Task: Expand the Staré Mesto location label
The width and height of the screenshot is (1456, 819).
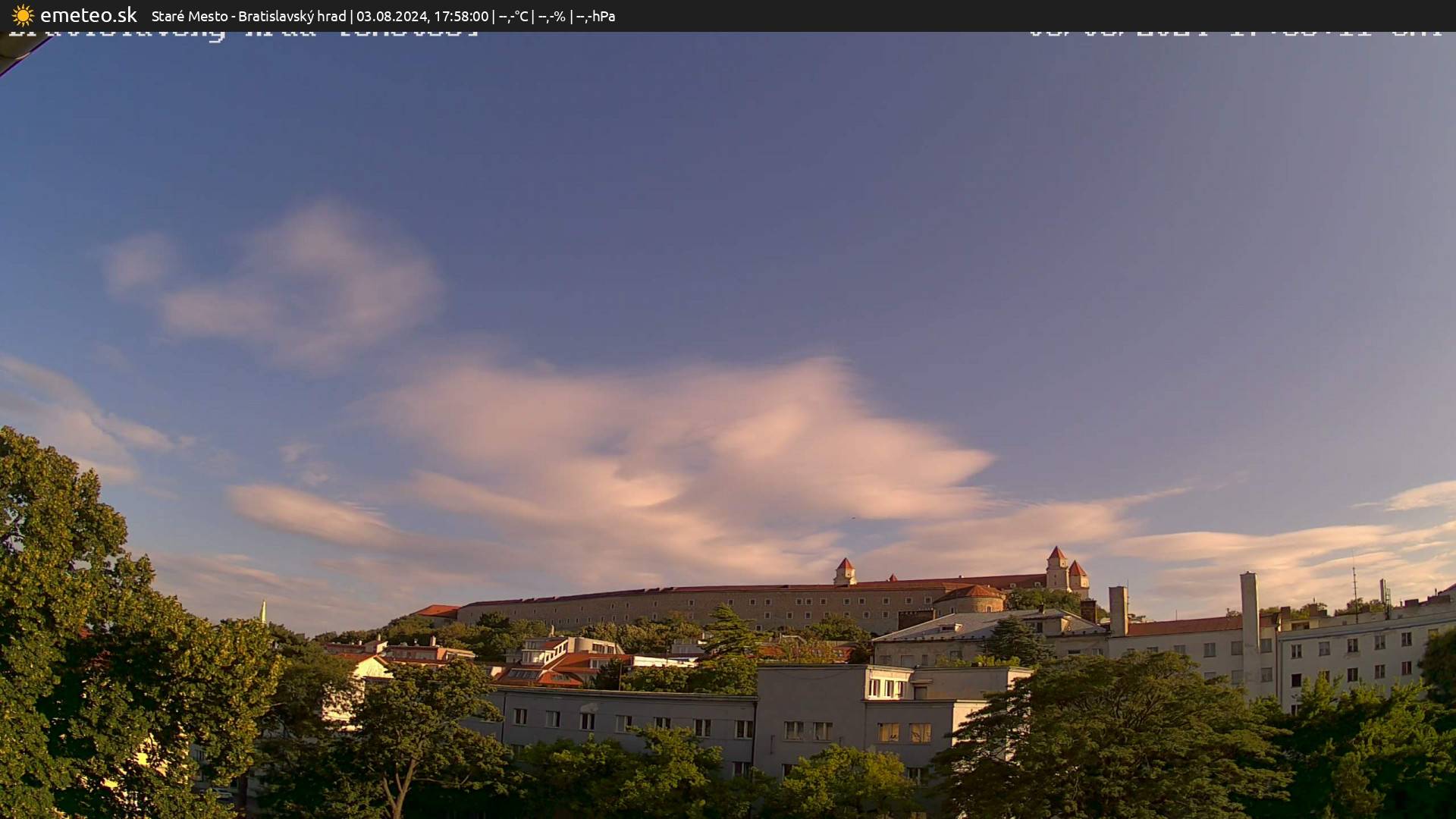Action: pyautogui.click(x=191, y=16)
